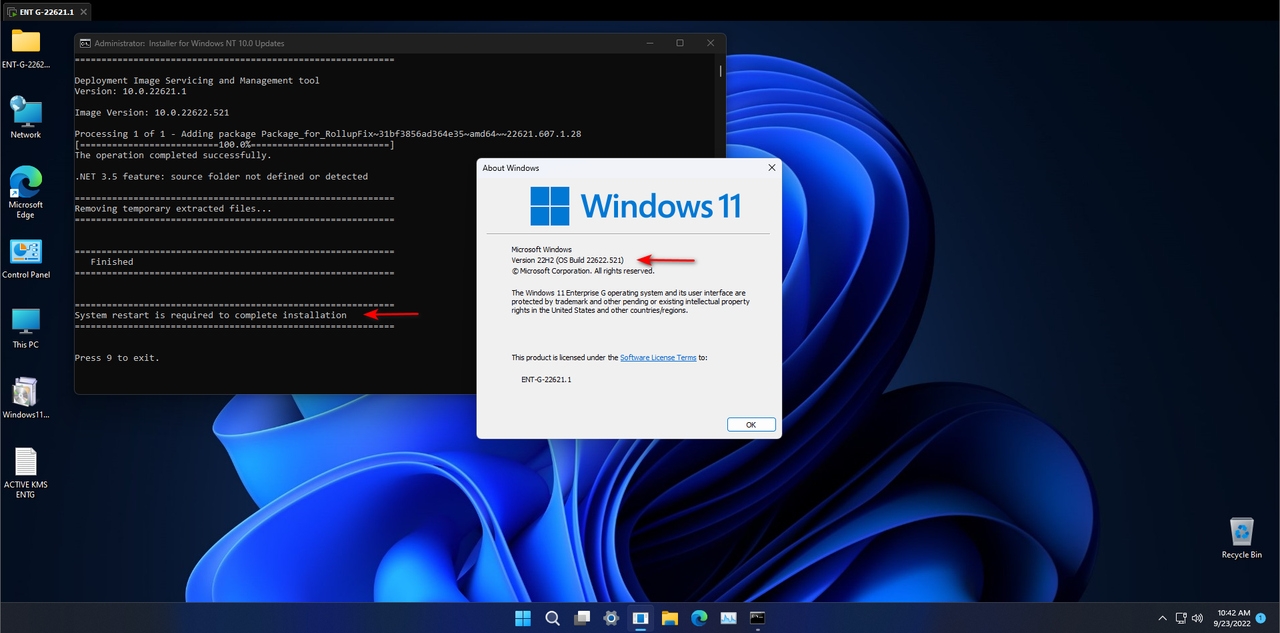Viewport: 1280px width, 633px height.
Task: Select the ACTIVE KMS ENTG text file
Action: pyautogui.click(x=26, y=473)
